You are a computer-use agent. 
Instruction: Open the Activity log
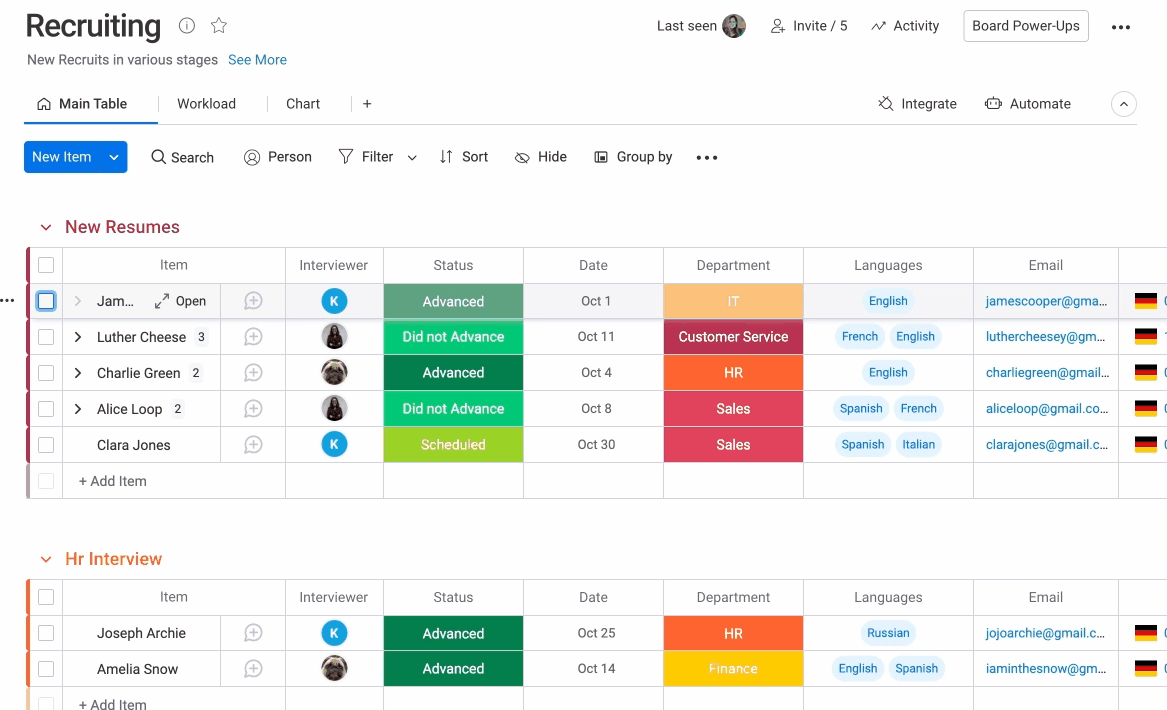pos(905,26)
